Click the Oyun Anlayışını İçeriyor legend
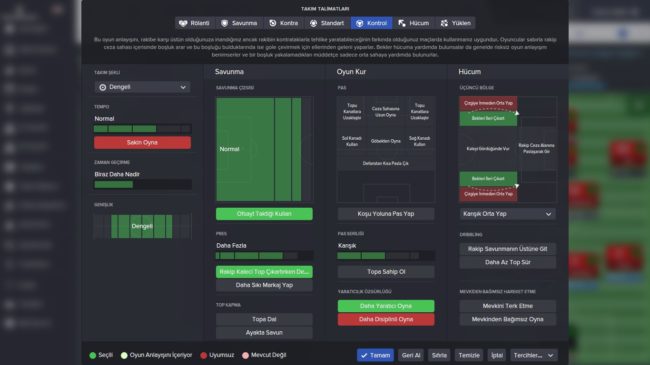The image size is (650, 365). click(161, 355)
